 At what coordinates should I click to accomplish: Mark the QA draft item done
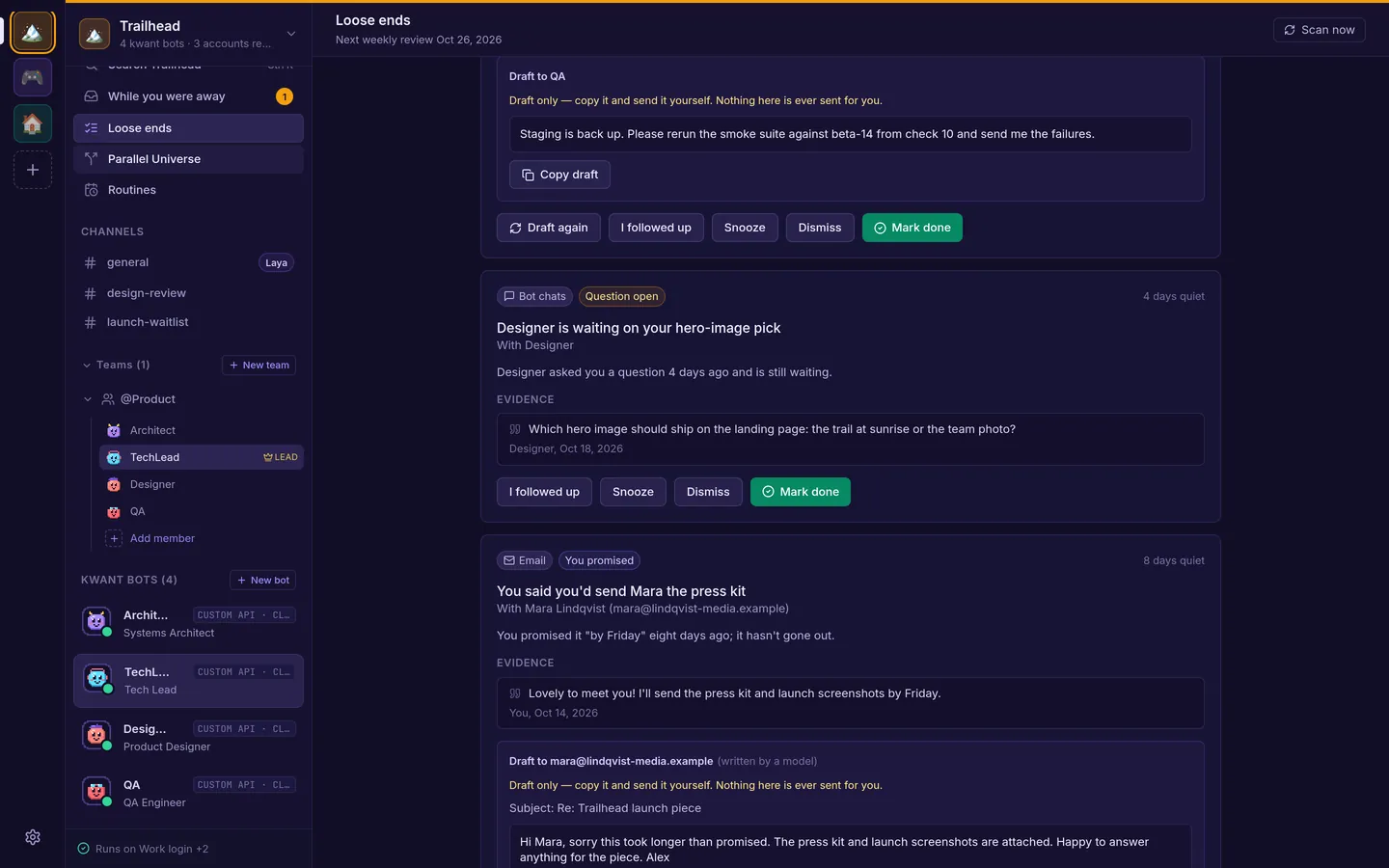(x=912, y=228)
